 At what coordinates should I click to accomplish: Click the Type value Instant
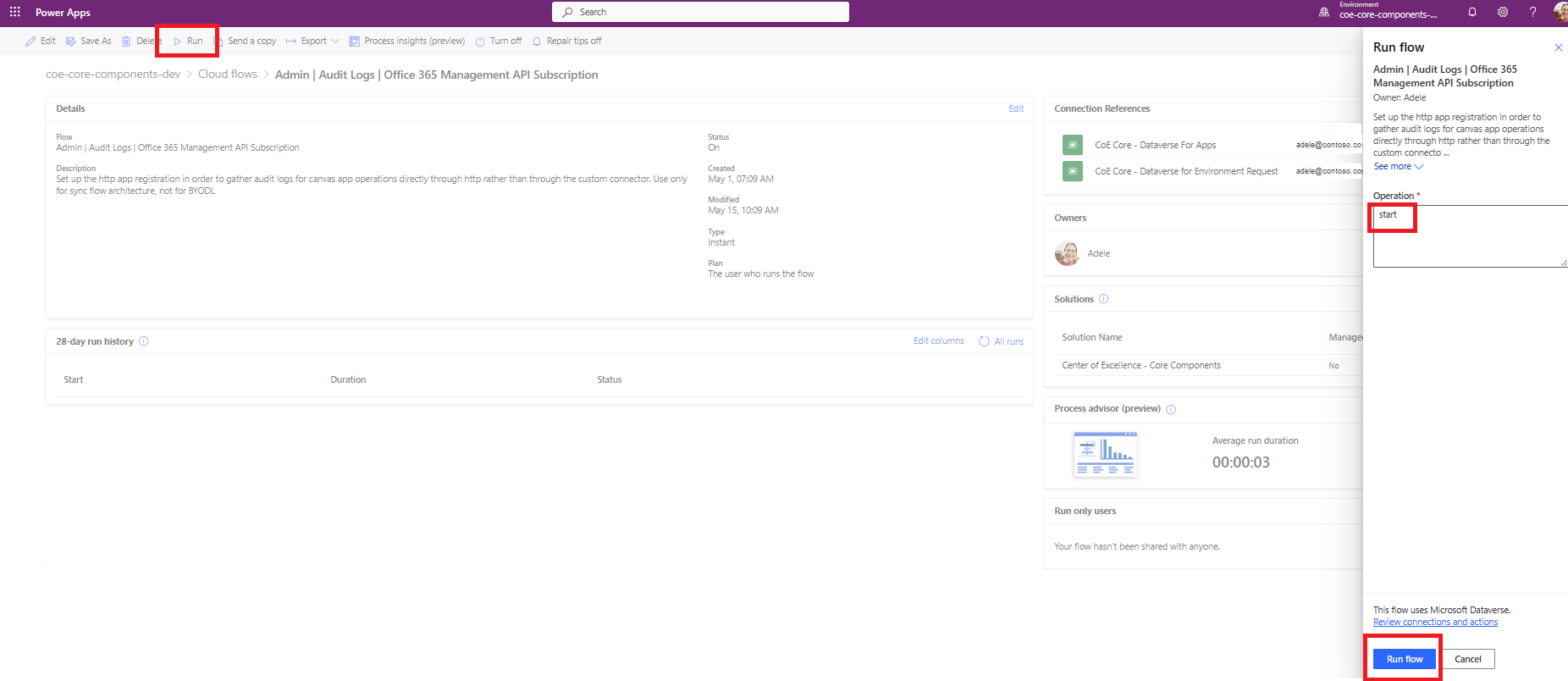pyautogui.click(x=721, y=242)
